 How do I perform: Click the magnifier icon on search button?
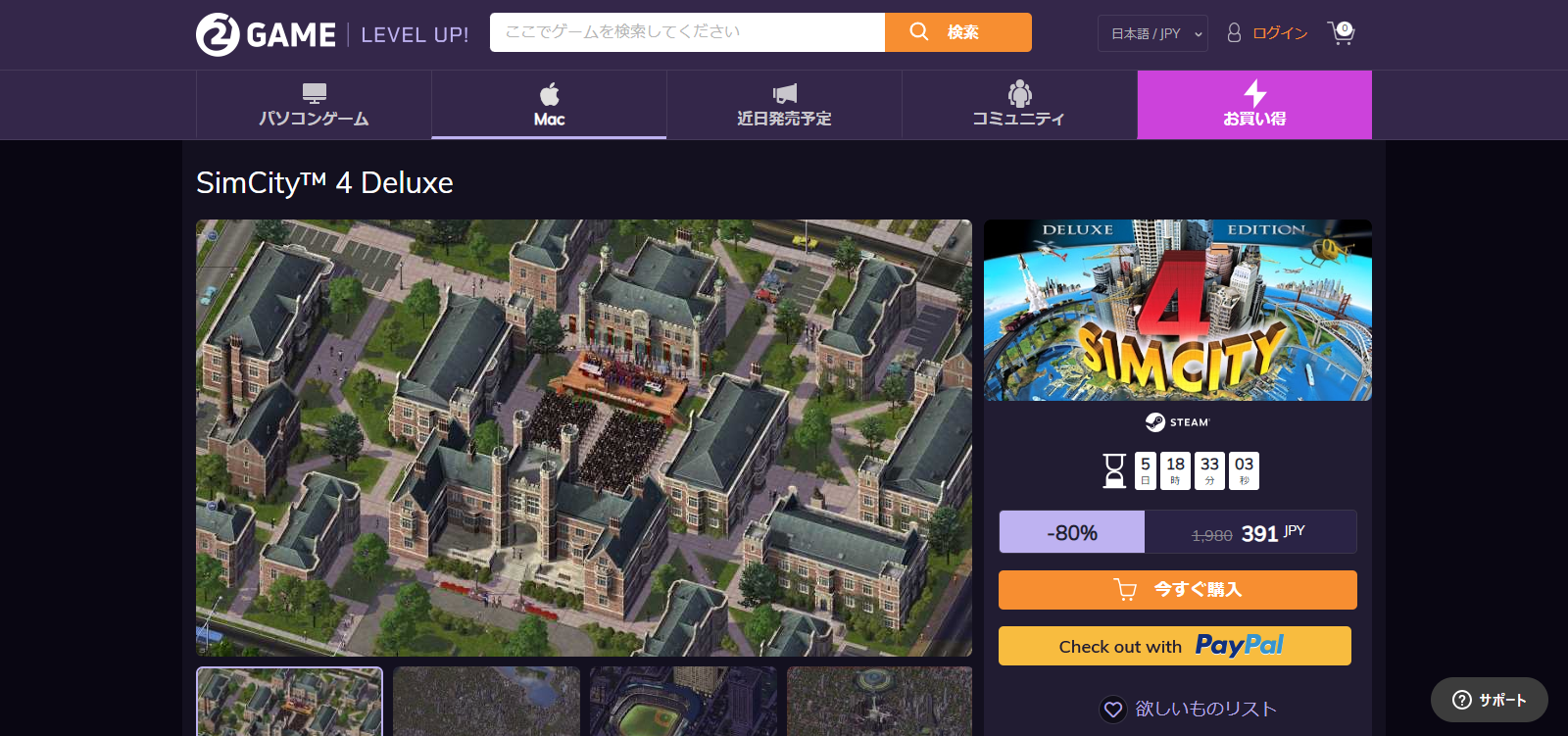click(918, 32)
